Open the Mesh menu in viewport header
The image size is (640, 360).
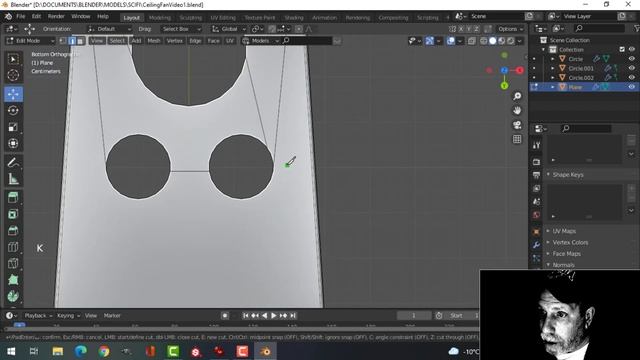click(153, 41)
